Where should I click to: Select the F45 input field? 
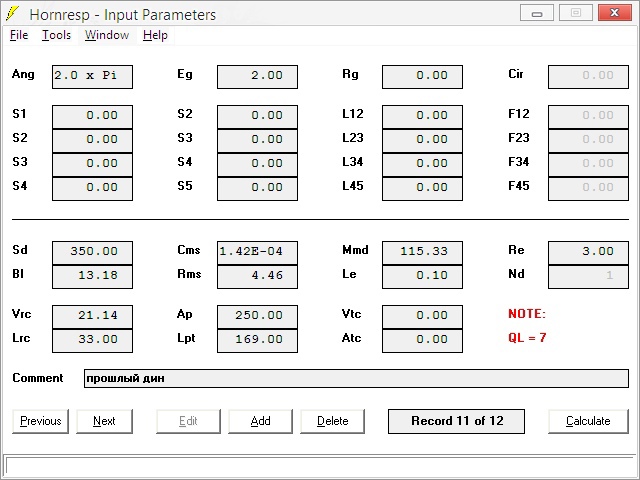pyautogui.click(x=588, y=189)
